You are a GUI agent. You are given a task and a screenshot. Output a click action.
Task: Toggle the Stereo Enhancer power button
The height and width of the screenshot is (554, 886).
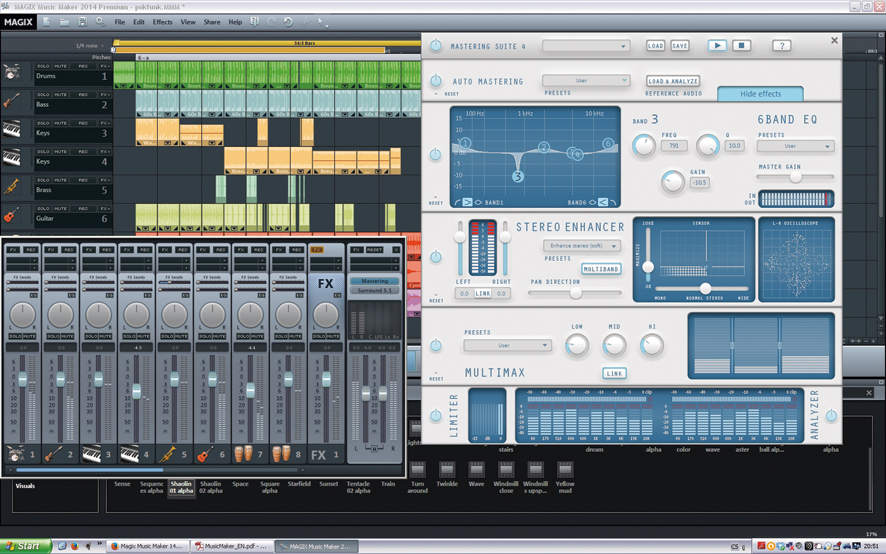(x=436, y=257)
